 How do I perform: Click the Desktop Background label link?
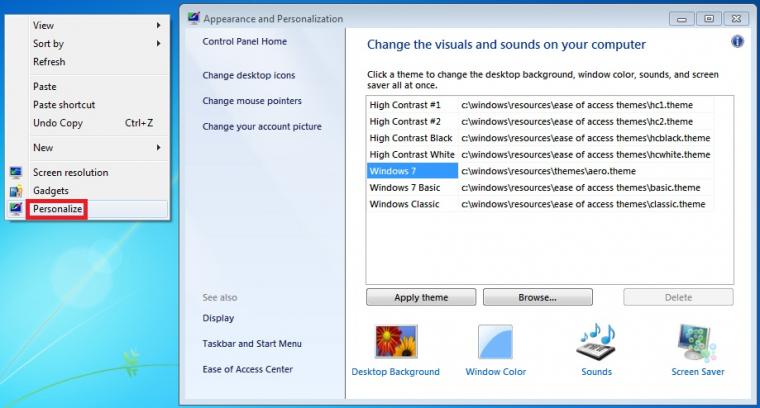coord(396,372)
